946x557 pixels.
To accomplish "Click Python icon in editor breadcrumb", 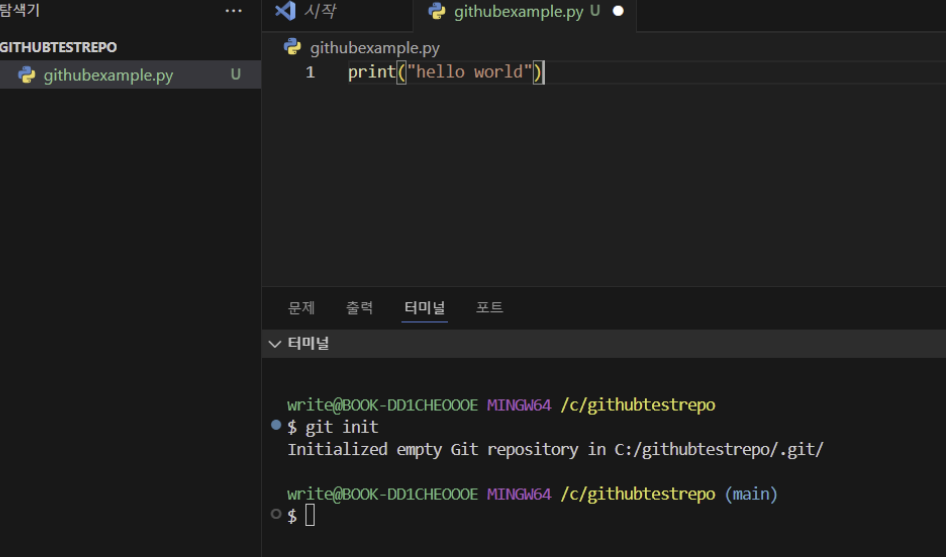I will coord(293,47).
